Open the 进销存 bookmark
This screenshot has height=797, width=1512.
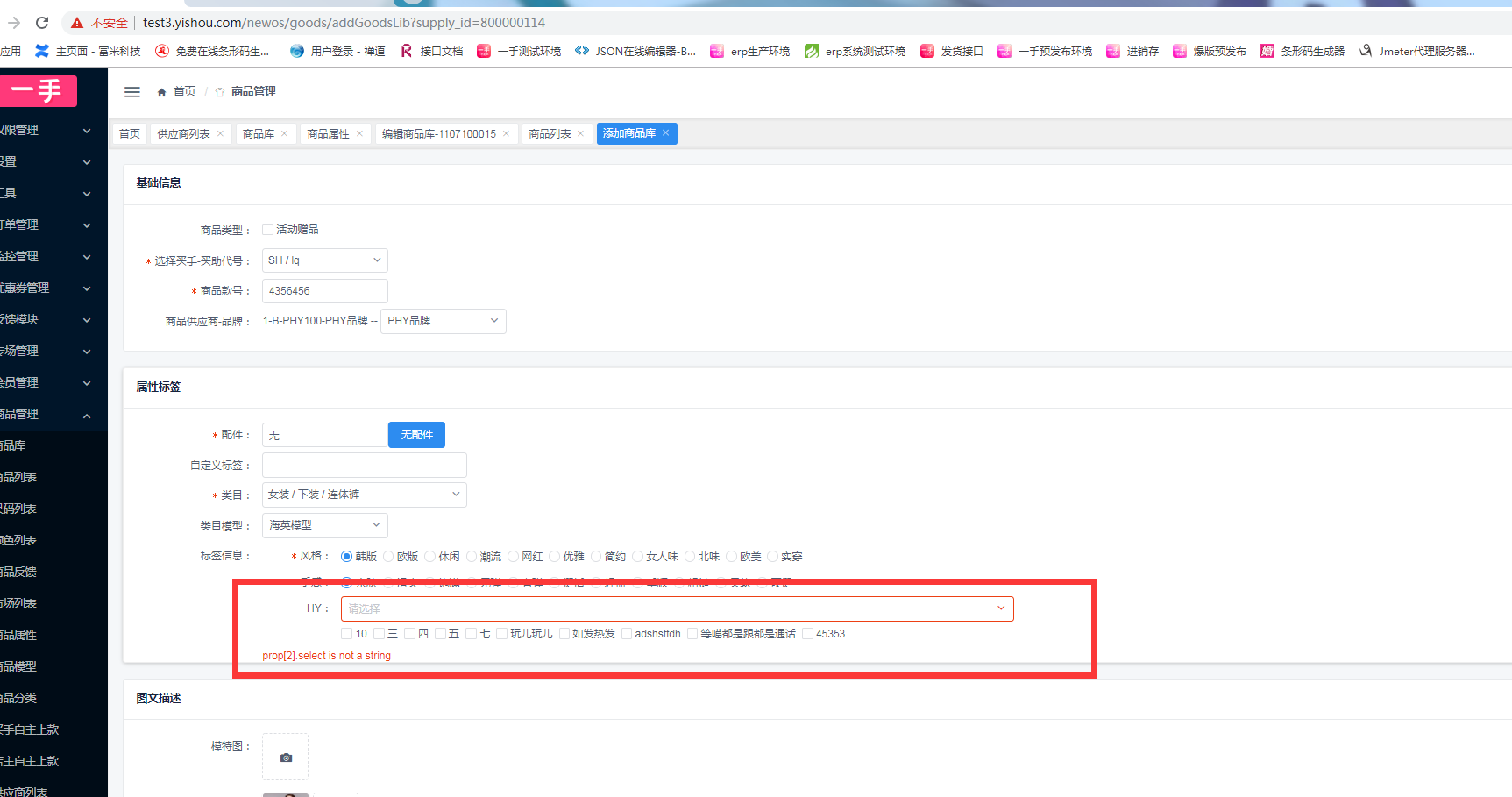tap(1132, 52)
